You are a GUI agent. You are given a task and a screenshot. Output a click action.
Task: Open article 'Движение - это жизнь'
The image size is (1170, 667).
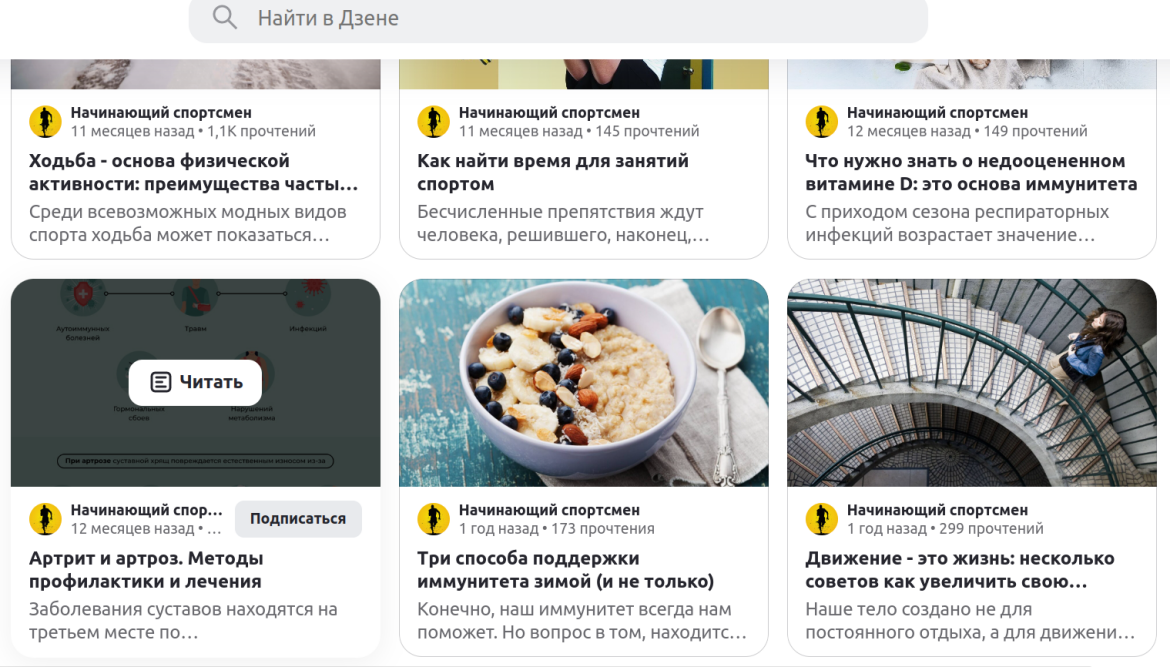click(959, 570)
